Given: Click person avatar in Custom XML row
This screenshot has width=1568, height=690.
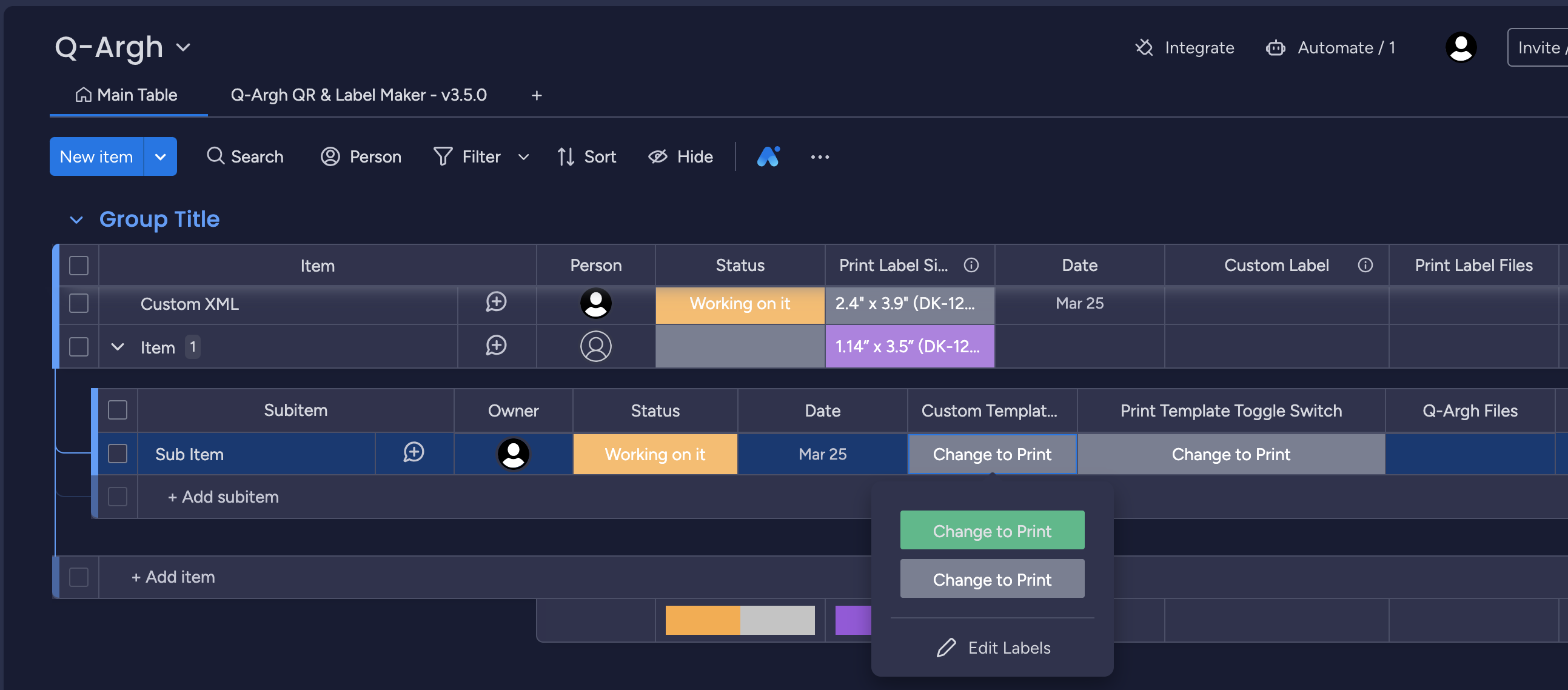Looking at the screenshot, I should [595, 303].
